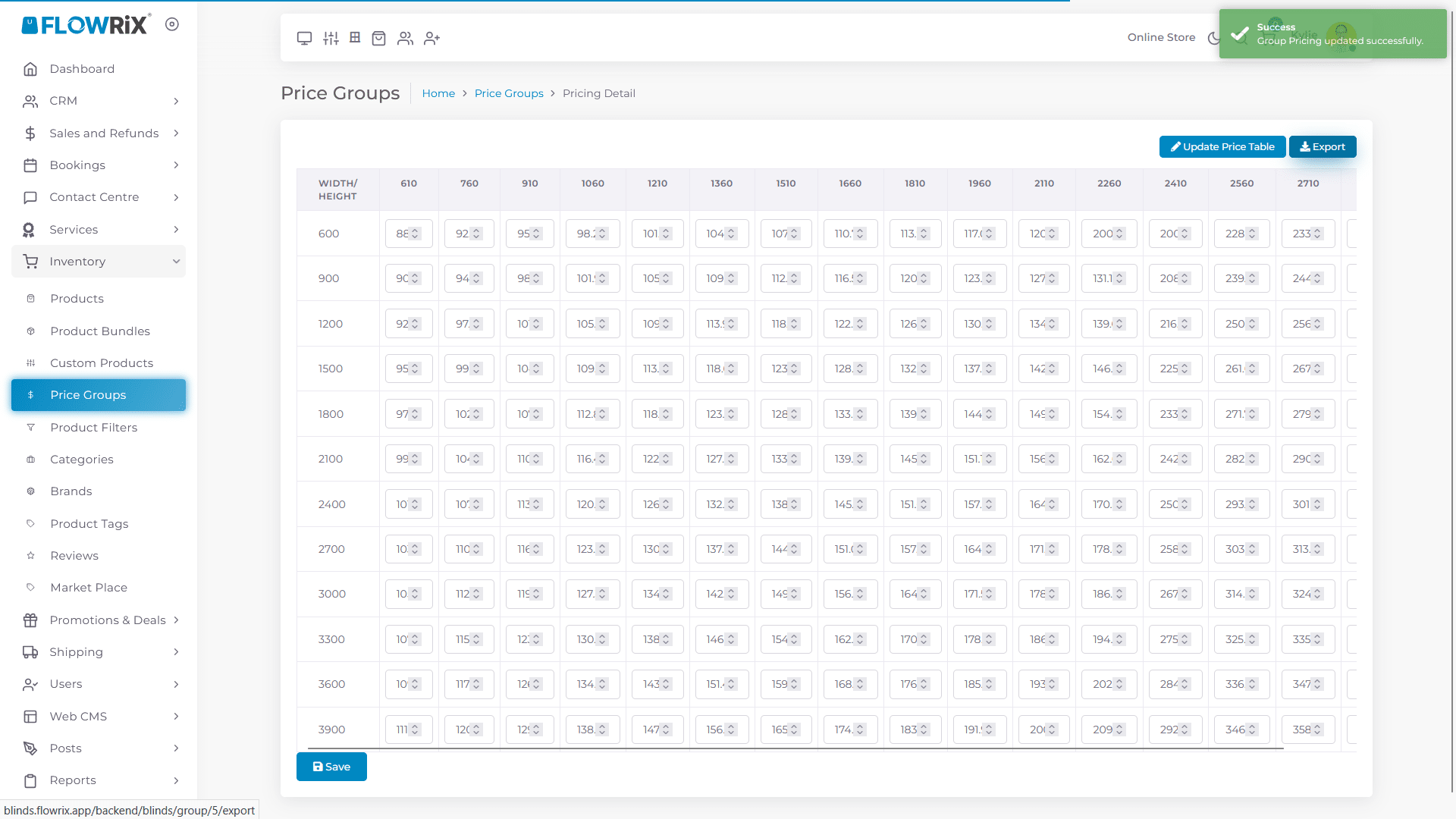
Task: Open Product Filters submenu item
Action: (94, 428)
